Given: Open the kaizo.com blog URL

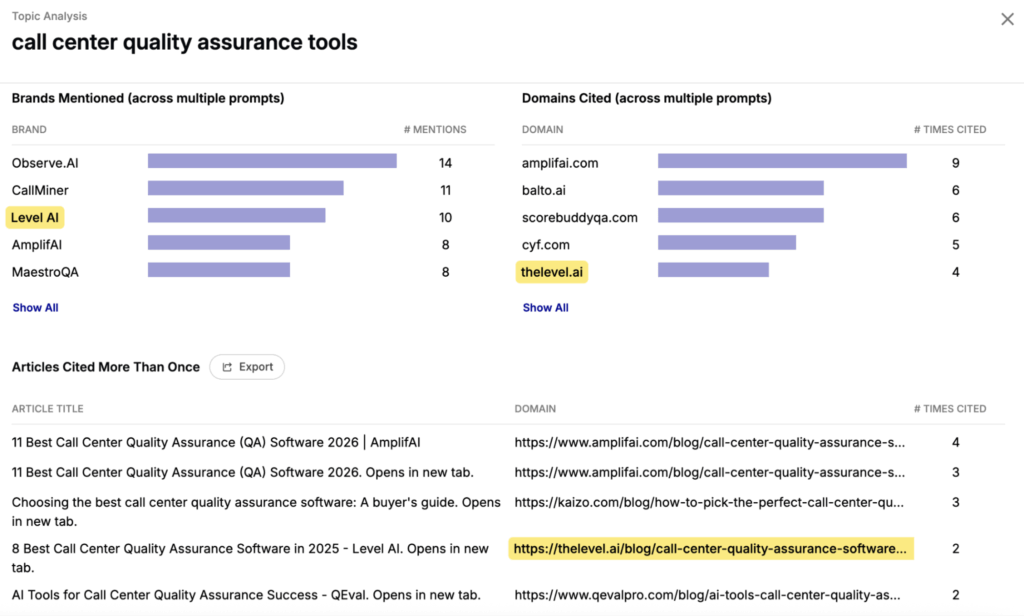Looking at the screenshot, I should coord(709,502).
